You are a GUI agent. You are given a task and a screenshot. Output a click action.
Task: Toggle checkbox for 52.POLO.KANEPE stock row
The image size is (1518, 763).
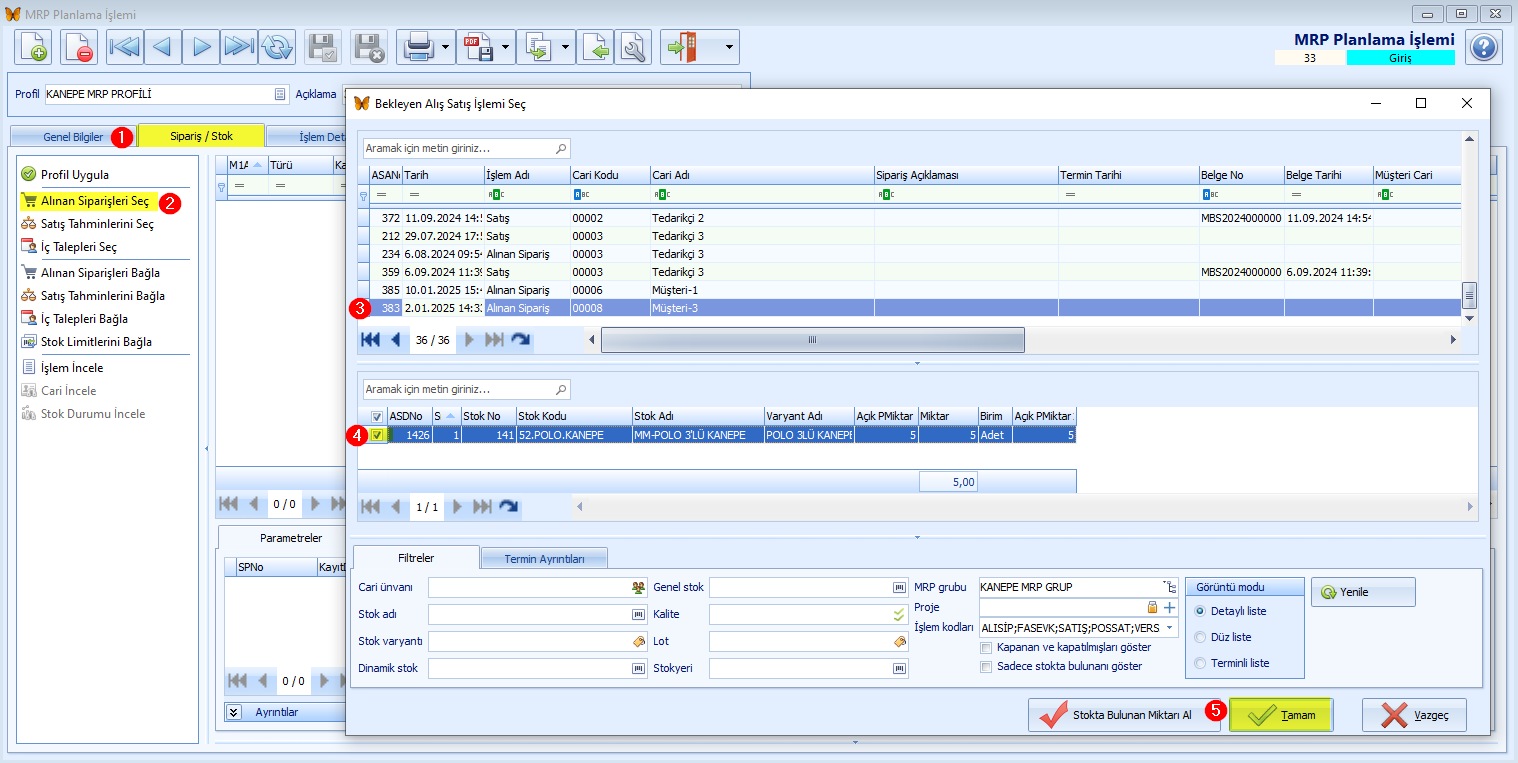pos(377,435)
